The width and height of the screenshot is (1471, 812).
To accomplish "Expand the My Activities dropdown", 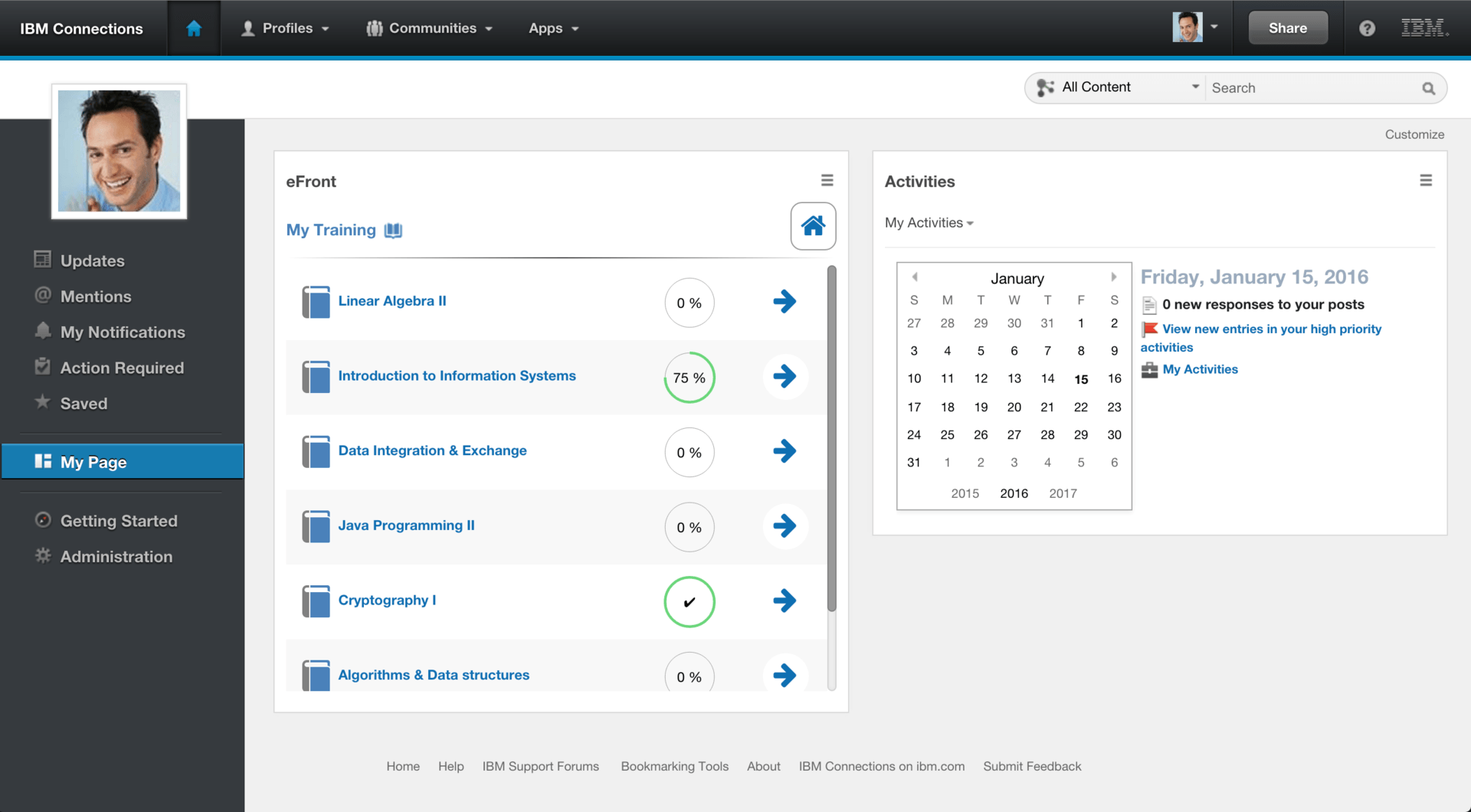I will pos(929,223).
